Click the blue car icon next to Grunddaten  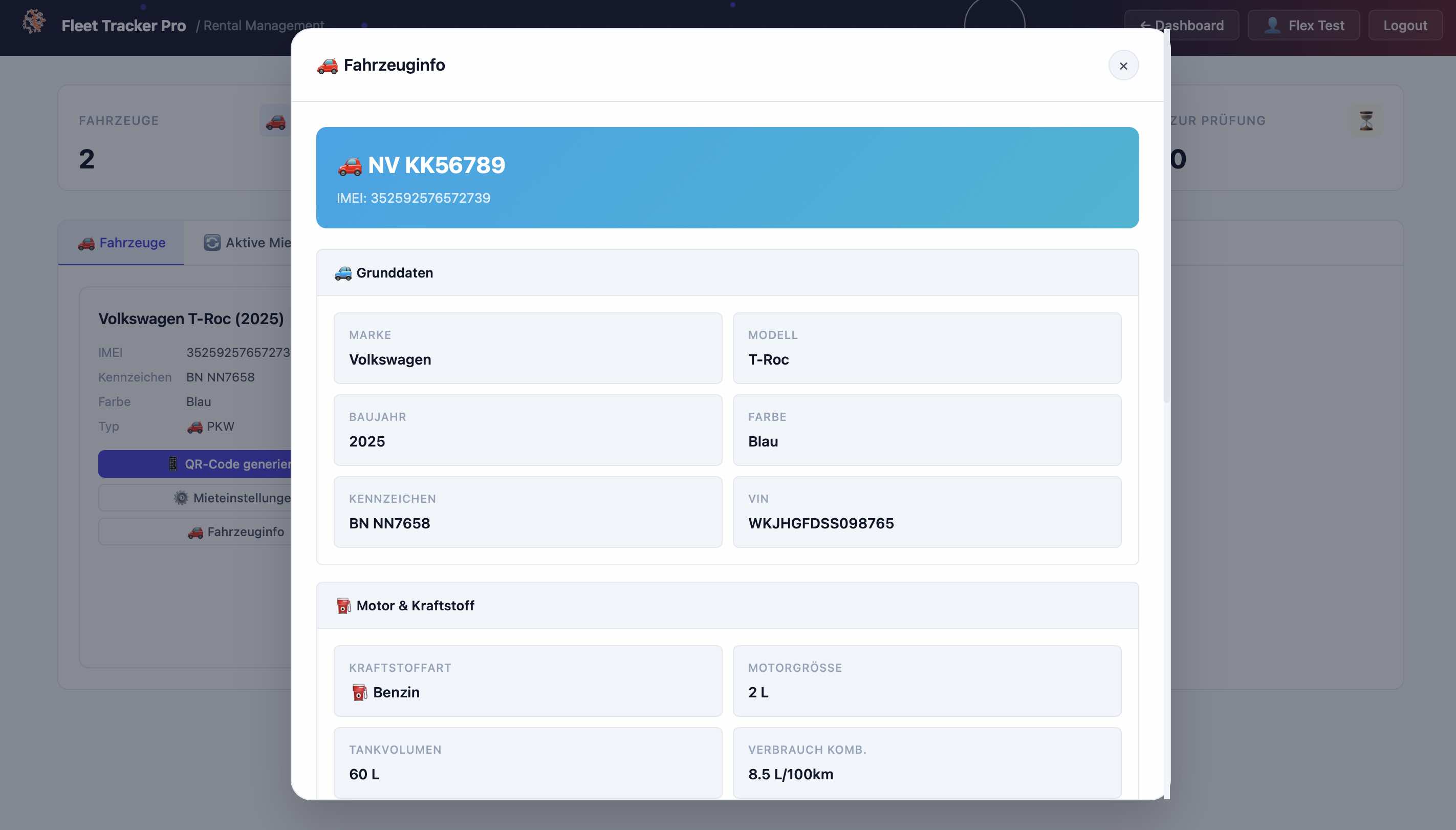pos(343,273)
